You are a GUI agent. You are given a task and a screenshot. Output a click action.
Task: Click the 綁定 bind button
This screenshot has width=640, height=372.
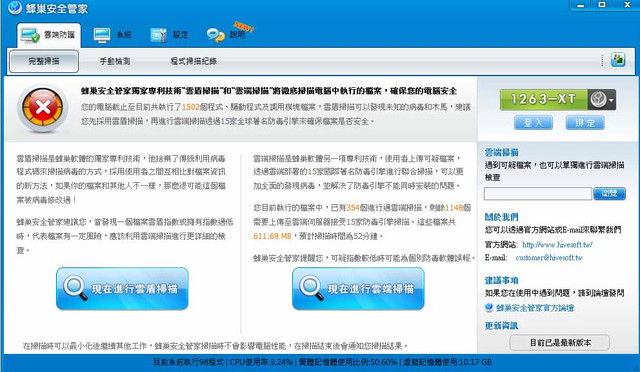(585, 123)
